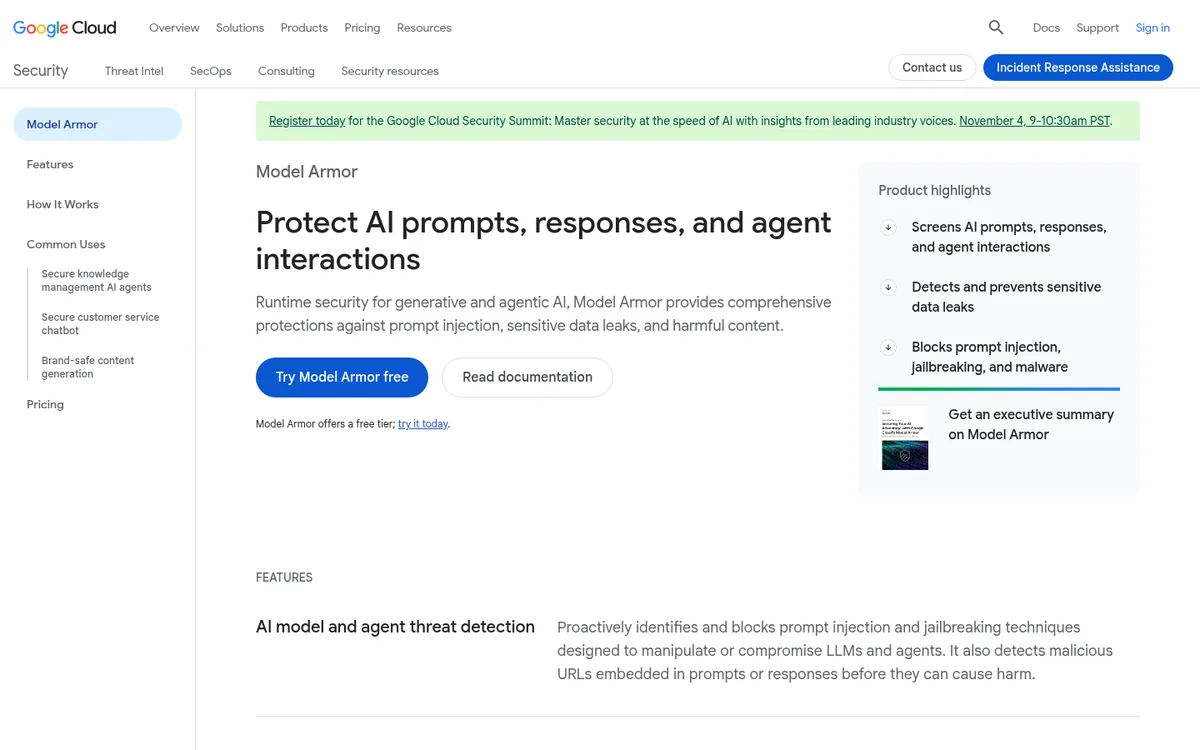Image resolution: width=1200 pixels, height=750 pixels.
Task: Open Secure customer service chatbot item
Action: point(100,324)
